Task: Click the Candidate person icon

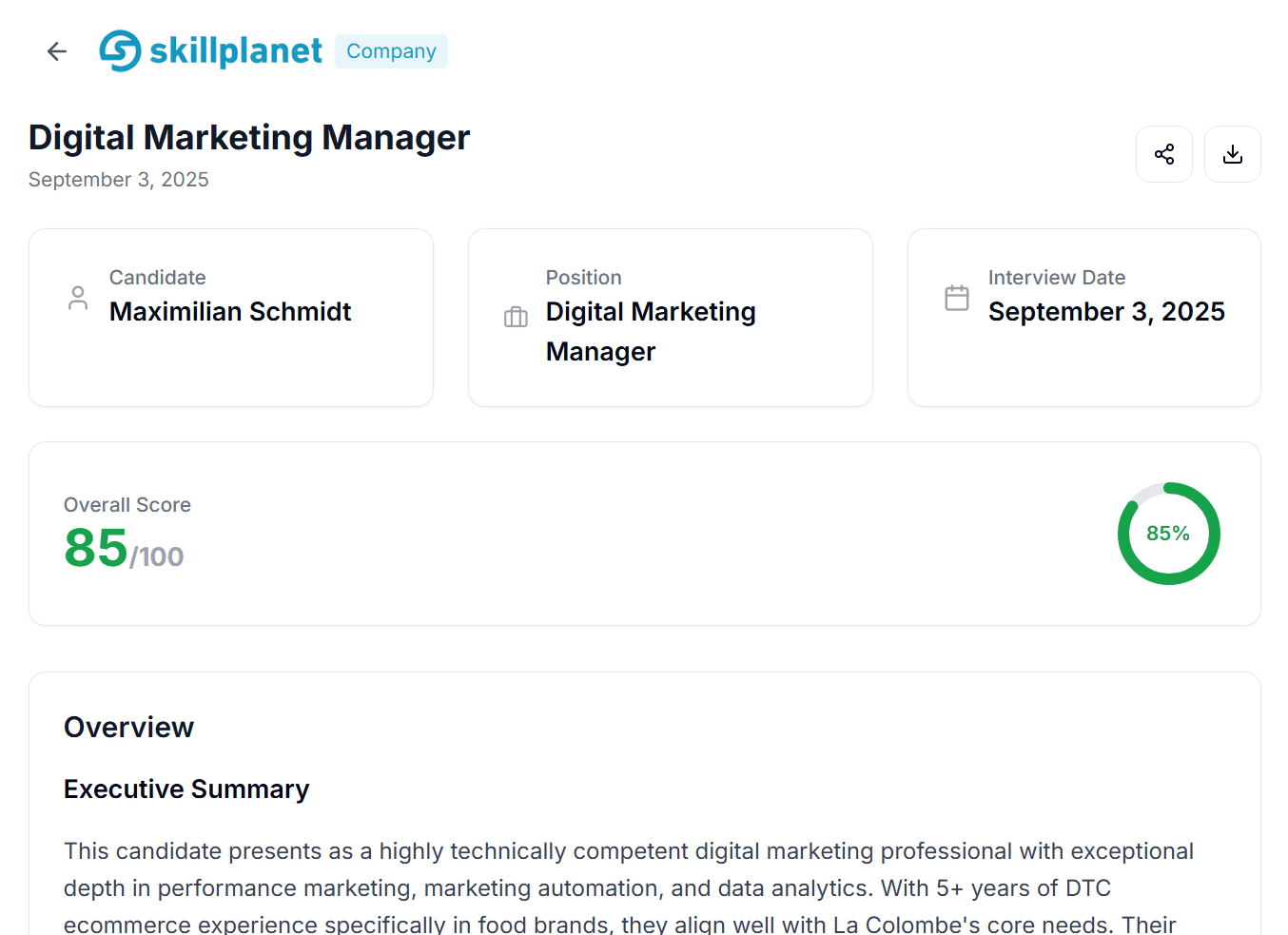Action: click(78, 298)
